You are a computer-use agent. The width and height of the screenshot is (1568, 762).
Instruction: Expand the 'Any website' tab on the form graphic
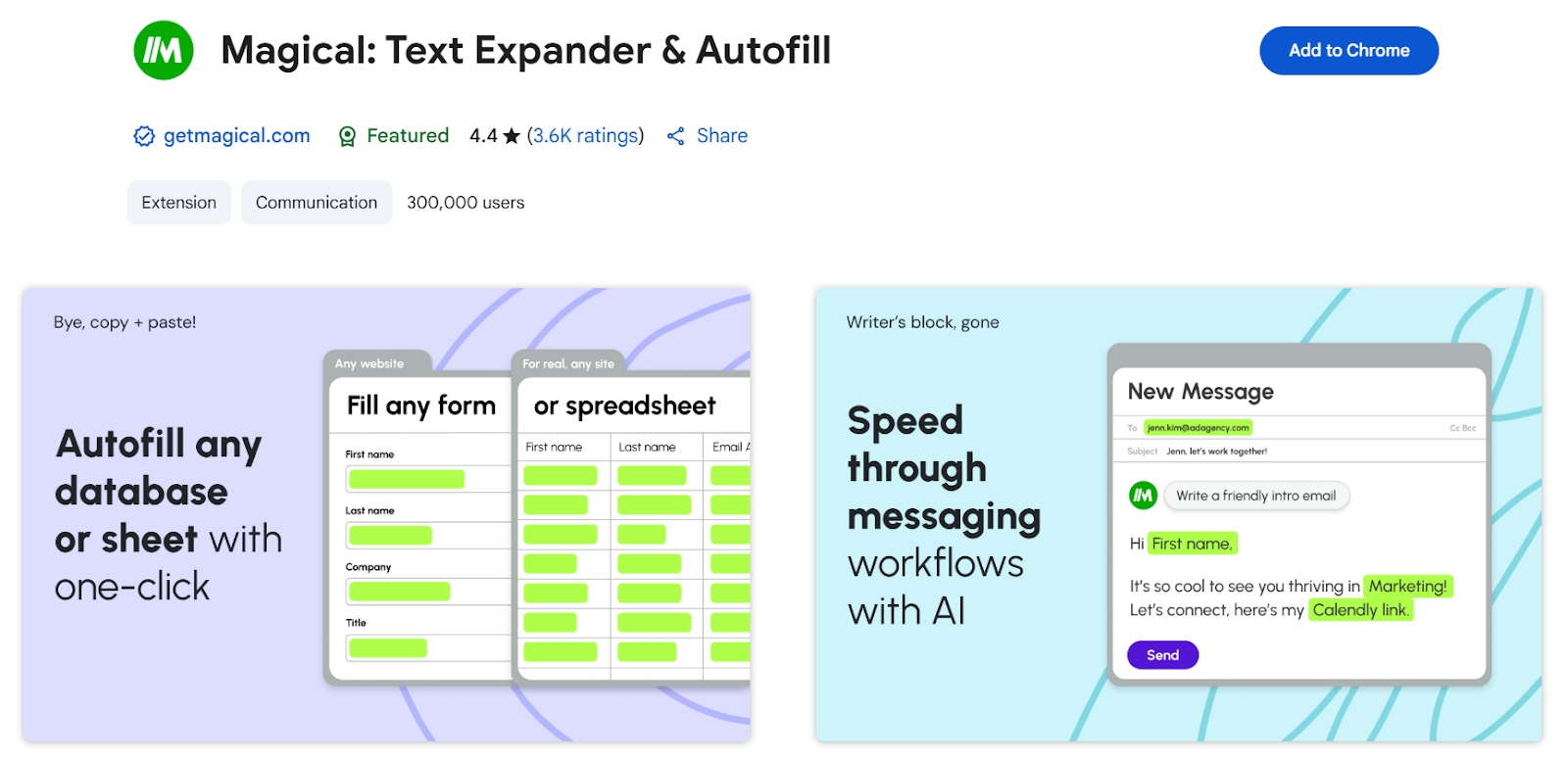370,362
